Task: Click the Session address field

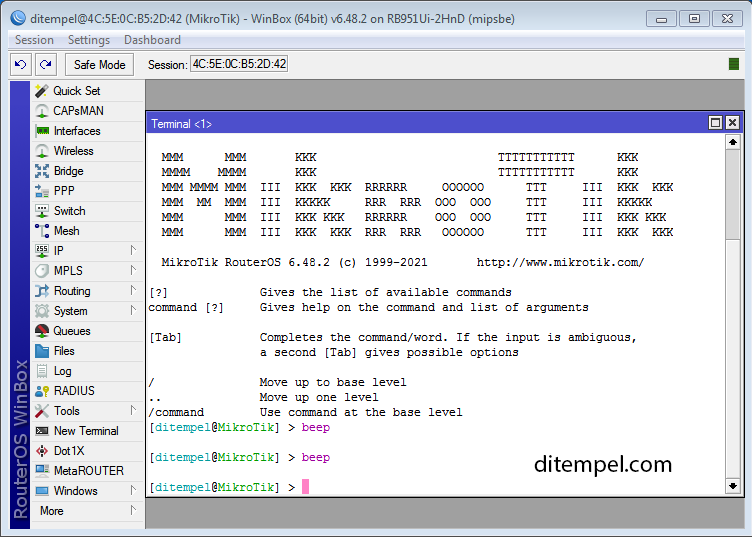Action: click(x=239, y=64)
